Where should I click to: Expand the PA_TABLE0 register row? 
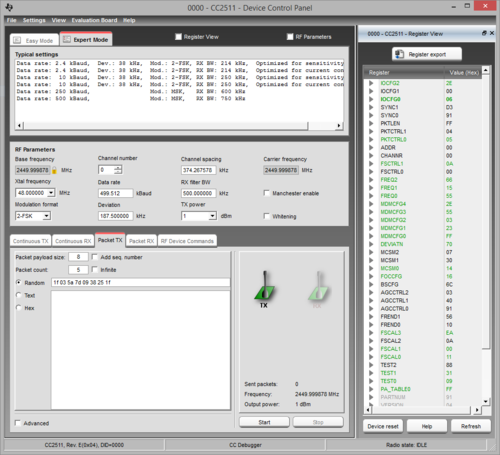[x=371, y=389]
